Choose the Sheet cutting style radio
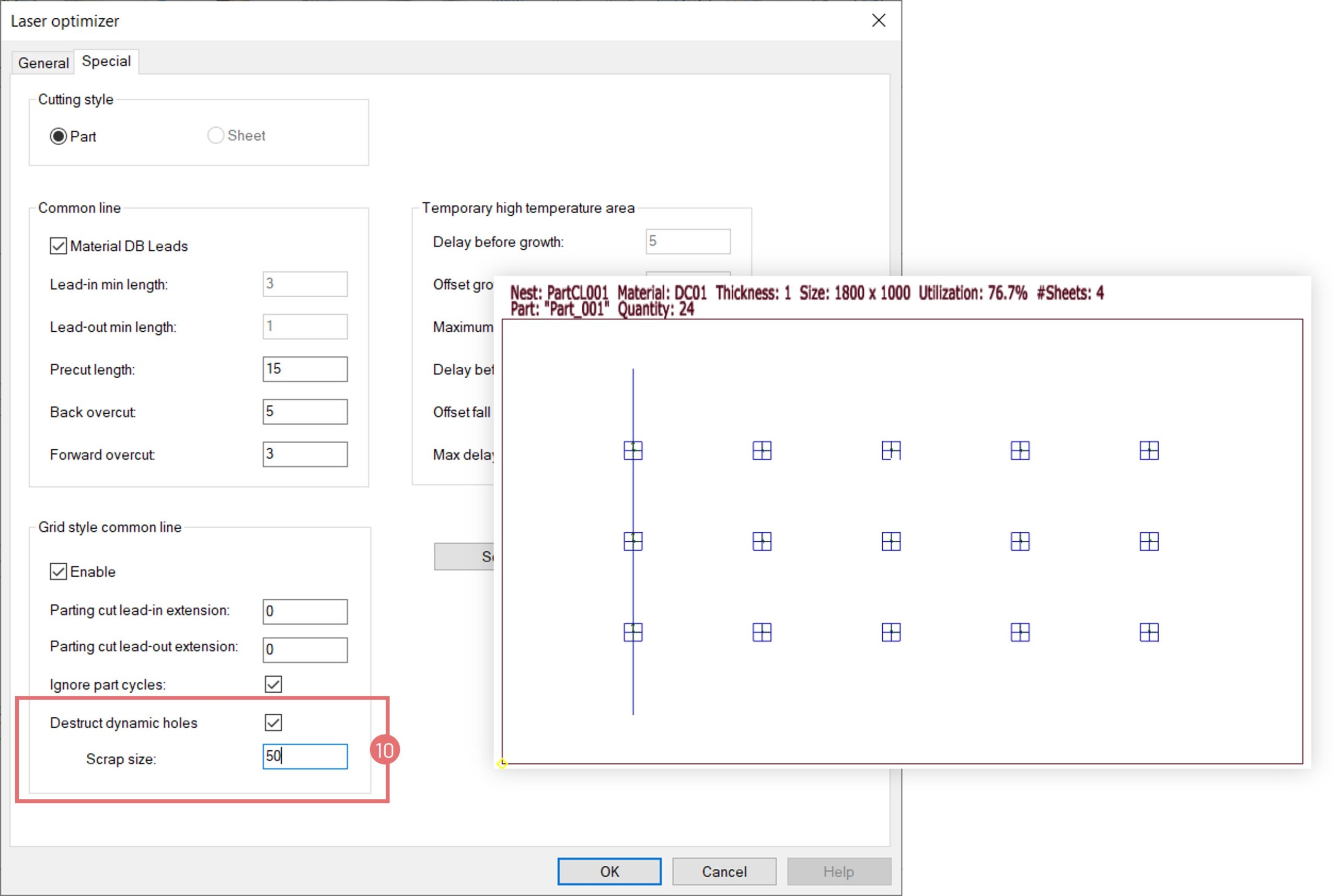1338x896 pixels. 215,135
